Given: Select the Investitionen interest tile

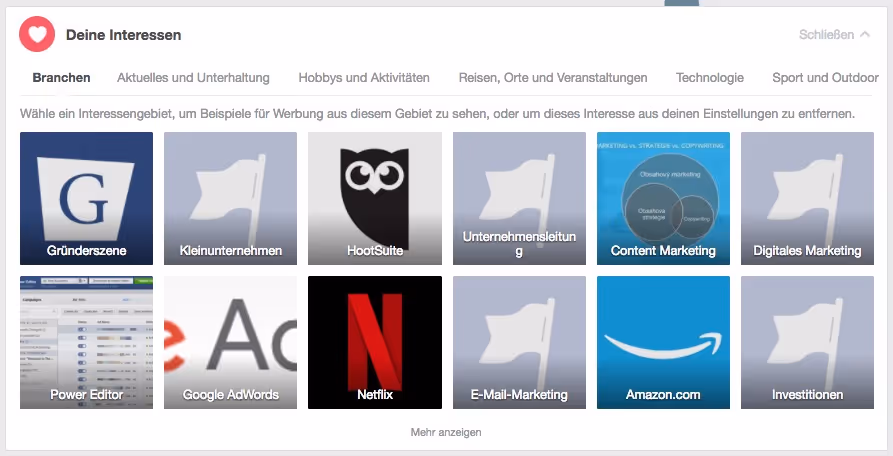Looking at the screenshot, I should (x=807, y=342).
